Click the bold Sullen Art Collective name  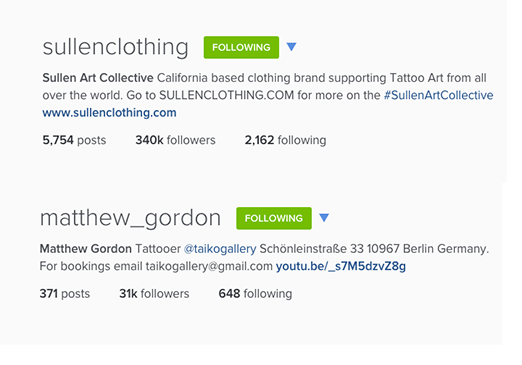pyautogui.click(x=98, y=78)
